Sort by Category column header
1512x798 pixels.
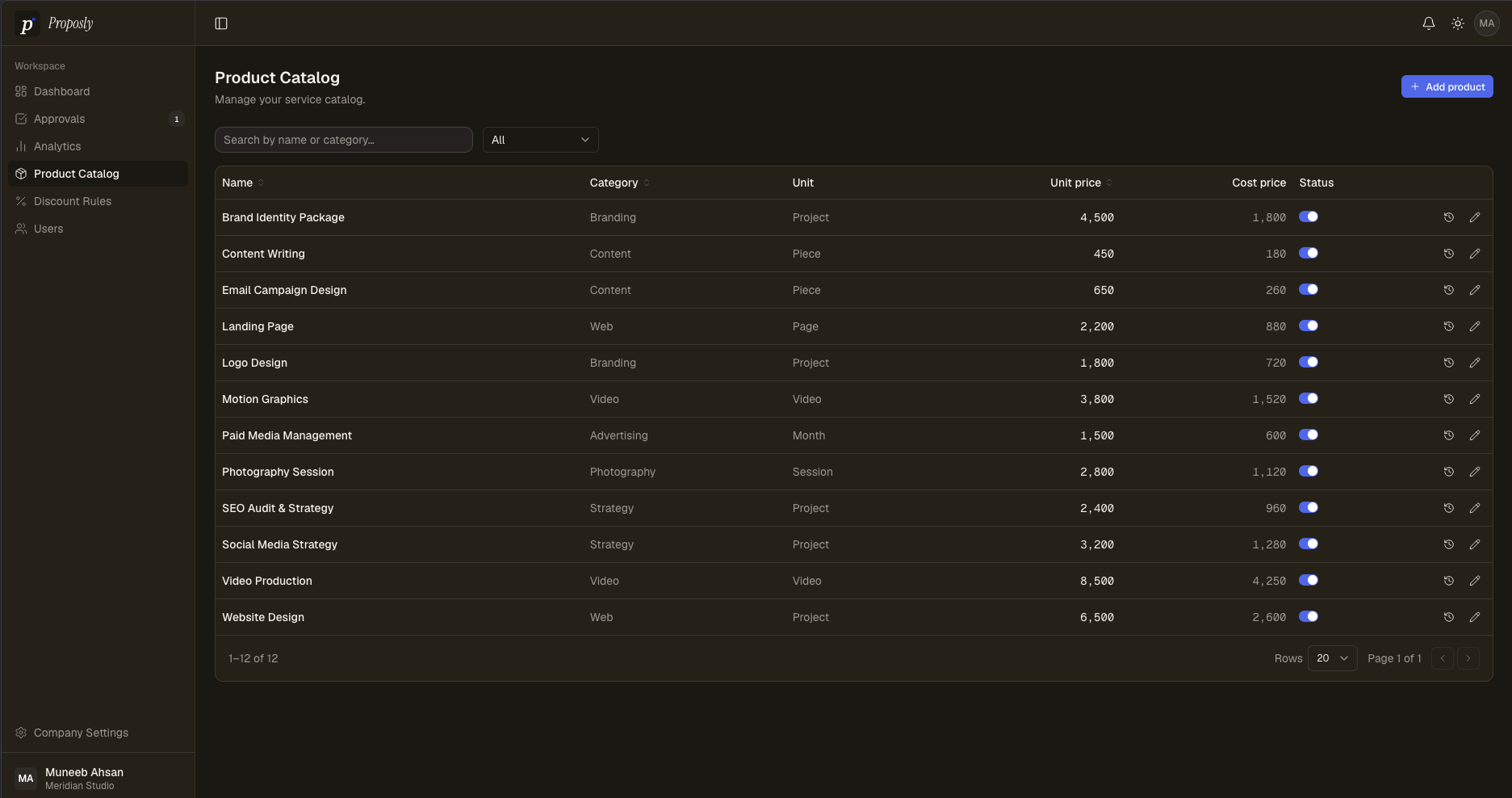[x=620, y=183]
